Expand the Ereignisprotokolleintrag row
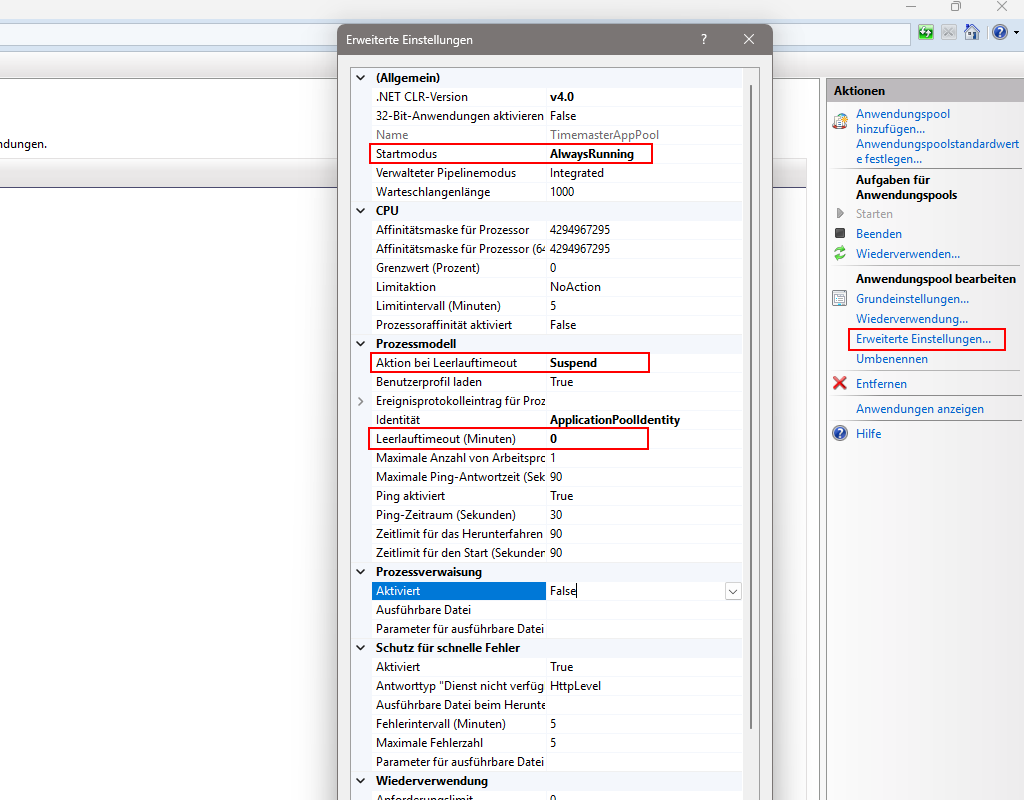 point(361,401)
